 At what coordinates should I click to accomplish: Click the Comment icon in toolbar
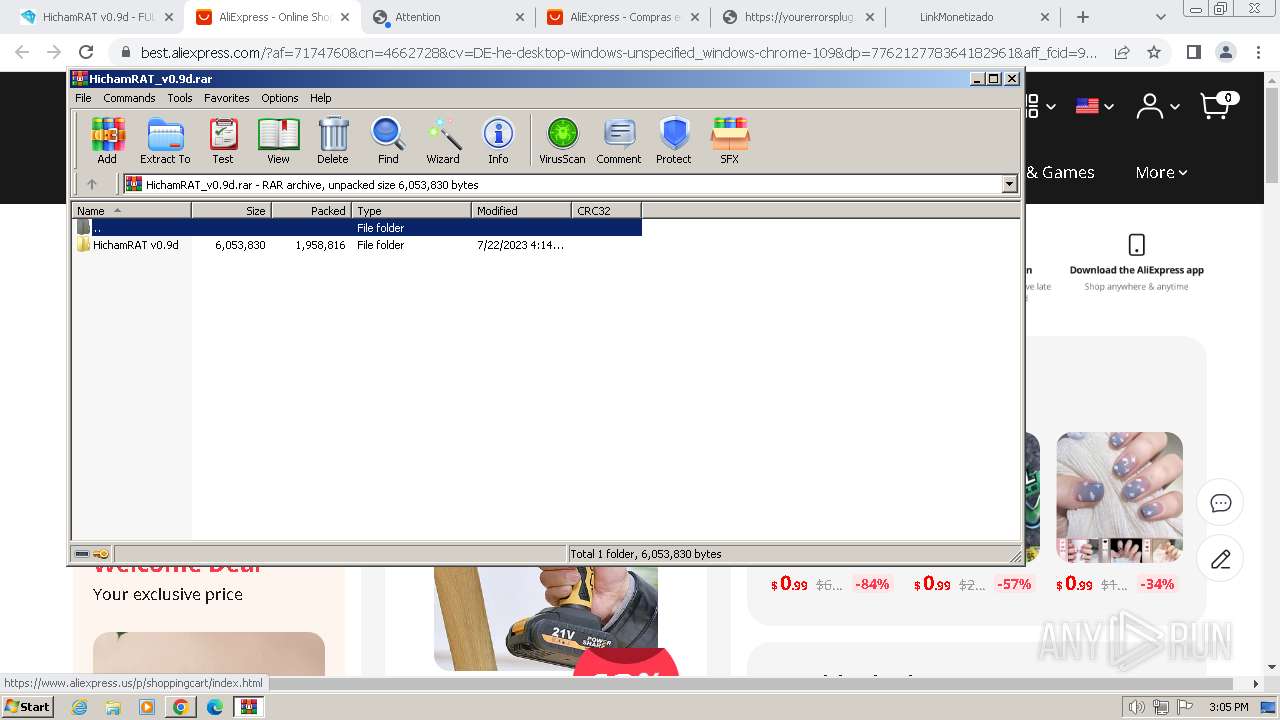pos(619,141)
